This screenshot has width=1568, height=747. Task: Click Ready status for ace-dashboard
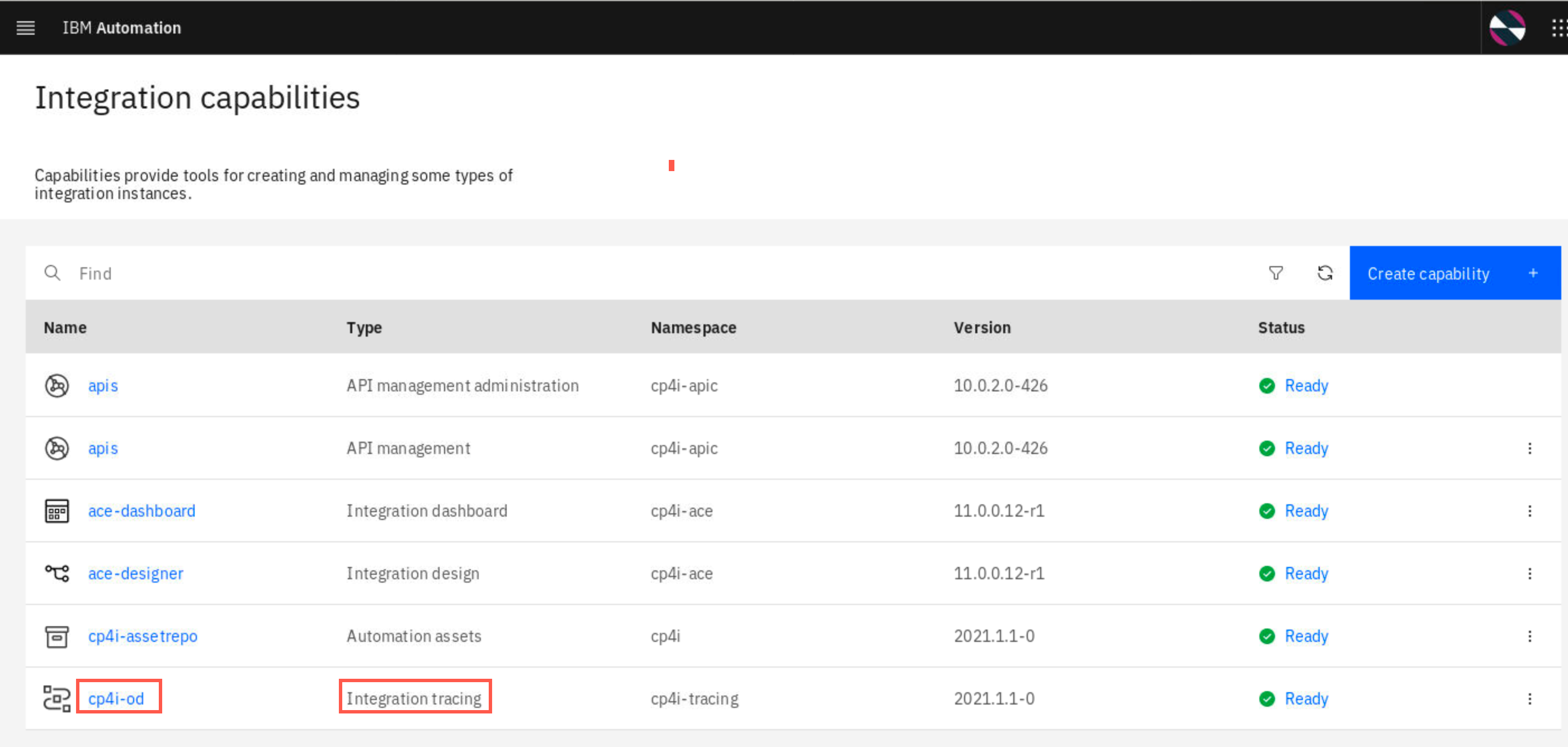tap(1306, 511)
